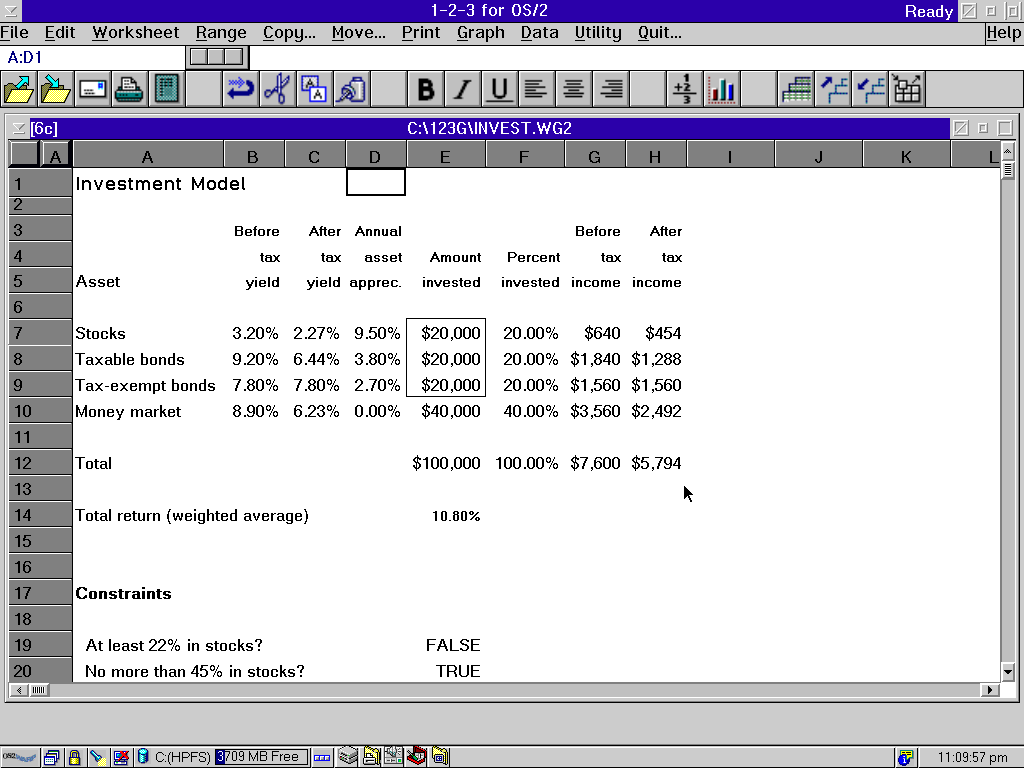Open the OS/2 Warp launch menu
Viewport: 1024px width, 768px height.
click(x=20, y=757)
